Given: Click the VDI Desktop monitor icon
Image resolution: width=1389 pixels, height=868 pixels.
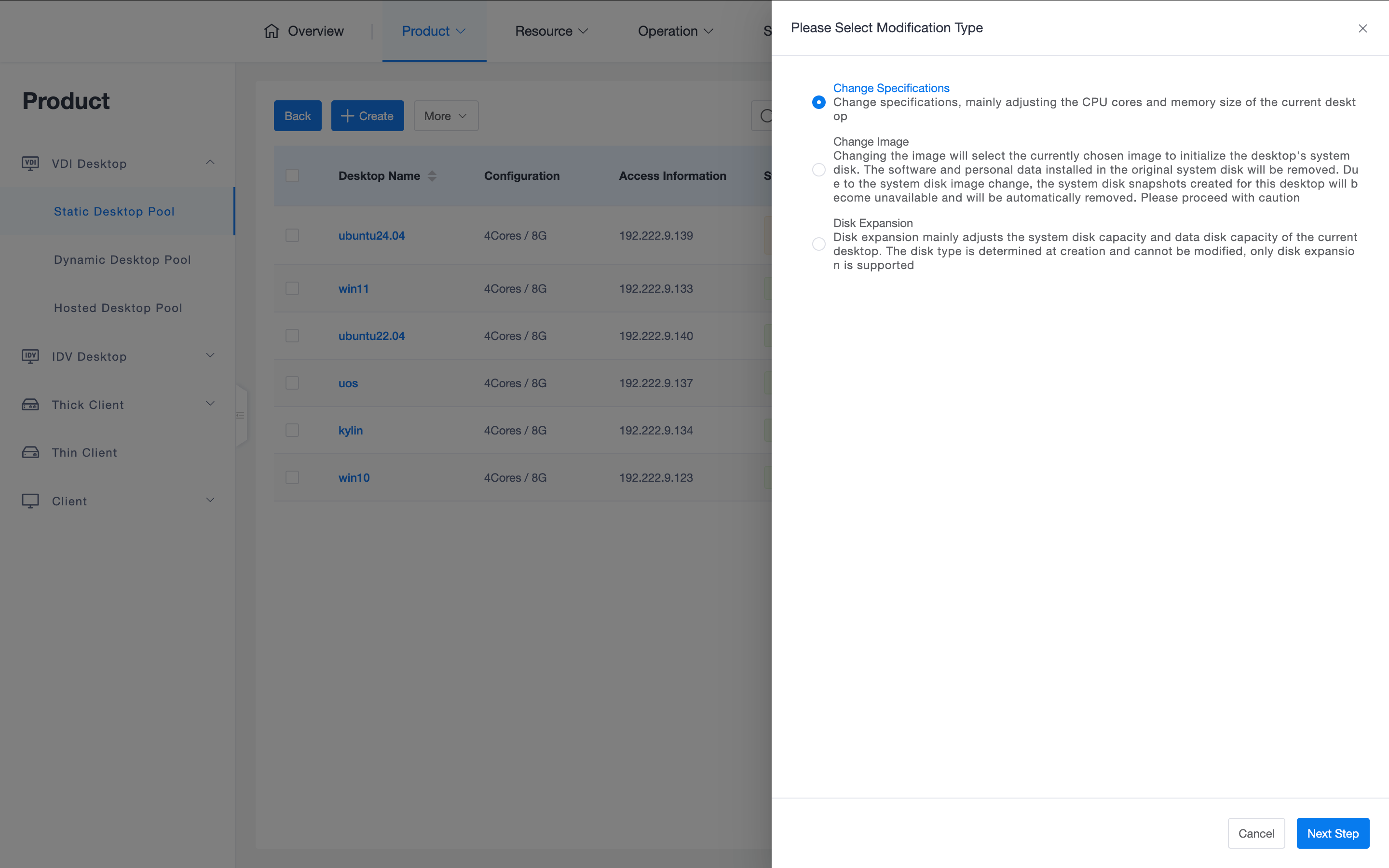Looking at the screenshot, I should pyautogui.click(x=30, y=163).
